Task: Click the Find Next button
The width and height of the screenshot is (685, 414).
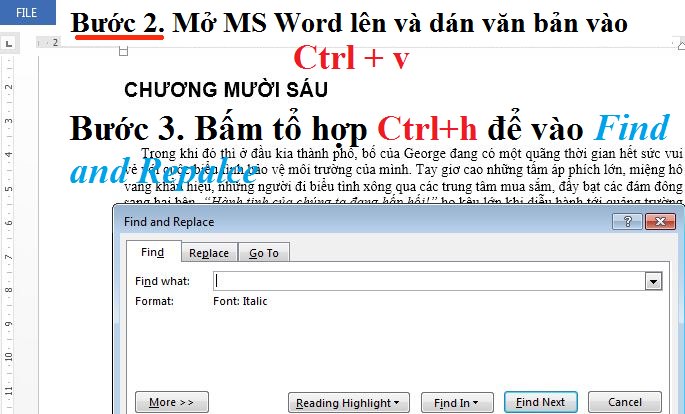Action: (540, 402)
